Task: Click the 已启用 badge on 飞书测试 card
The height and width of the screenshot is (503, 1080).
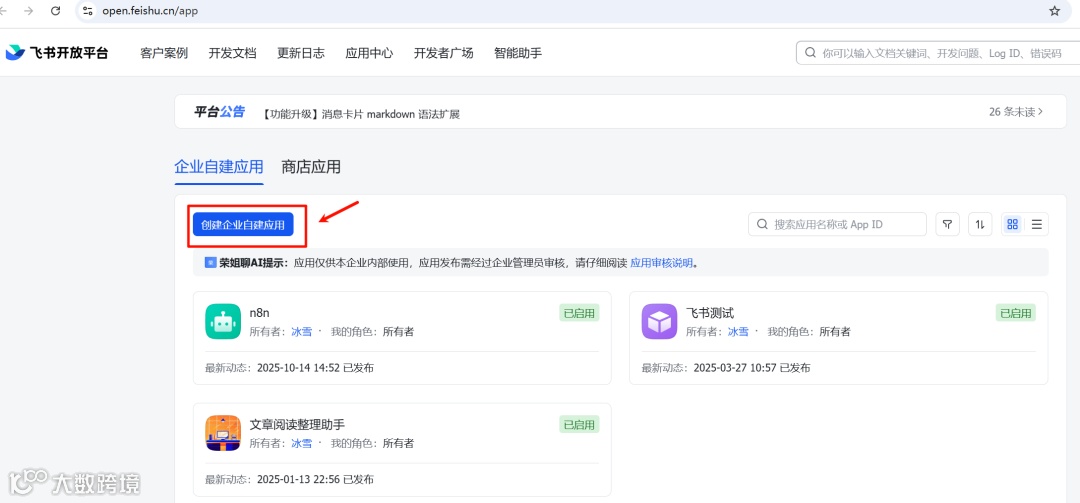Action: (x=1016, y=313)
